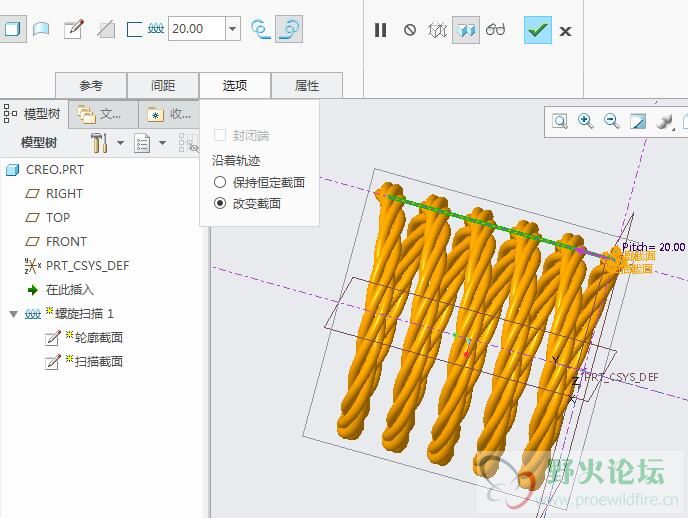
Task: Click the glasses verify preview icon
Action: click(x=495, y=29)
